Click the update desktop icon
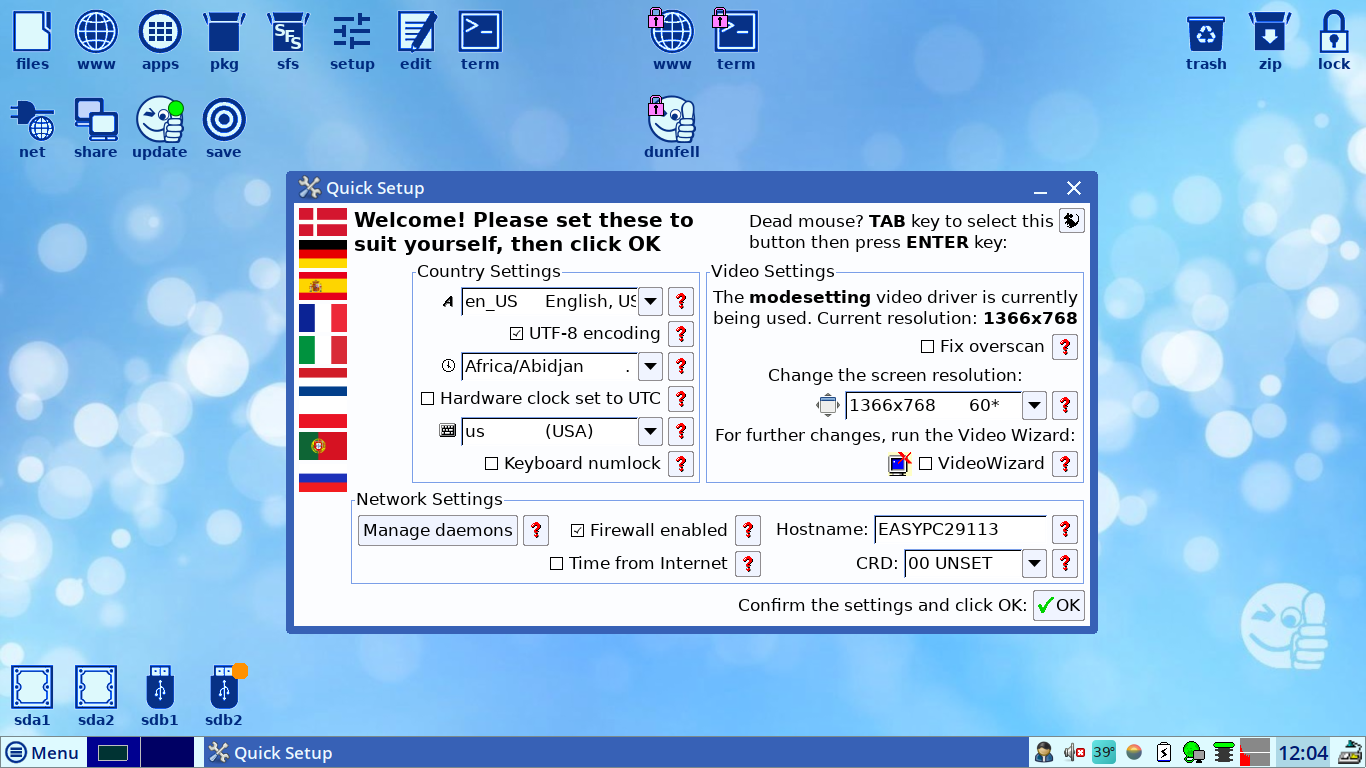This screenshot has height=768, width=1366. pyautogui.click(x=160, y=128)
